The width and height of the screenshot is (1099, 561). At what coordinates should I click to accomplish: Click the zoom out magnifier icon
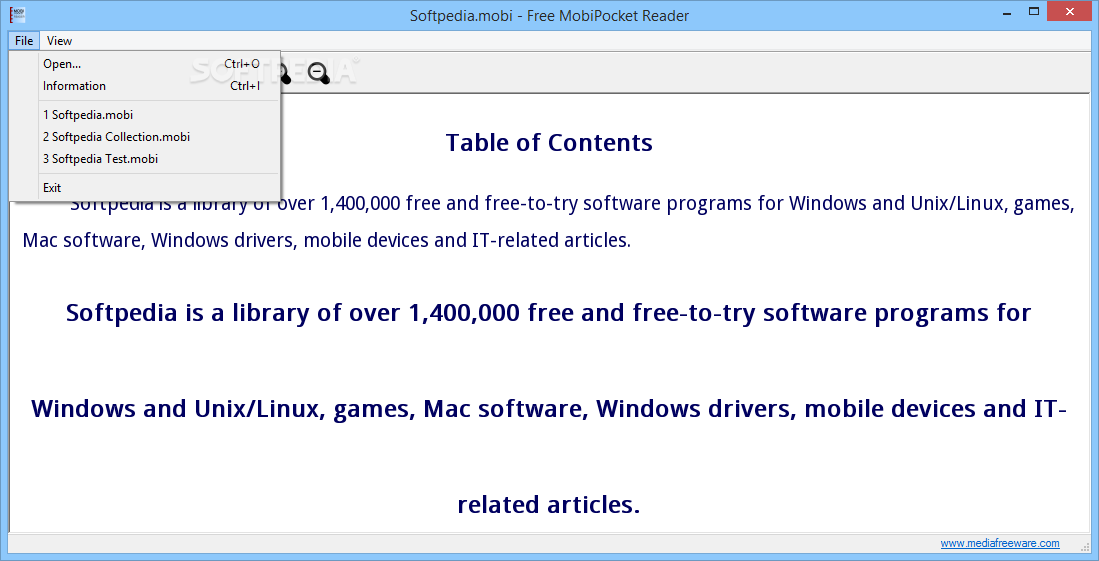[x=319, y=73]
